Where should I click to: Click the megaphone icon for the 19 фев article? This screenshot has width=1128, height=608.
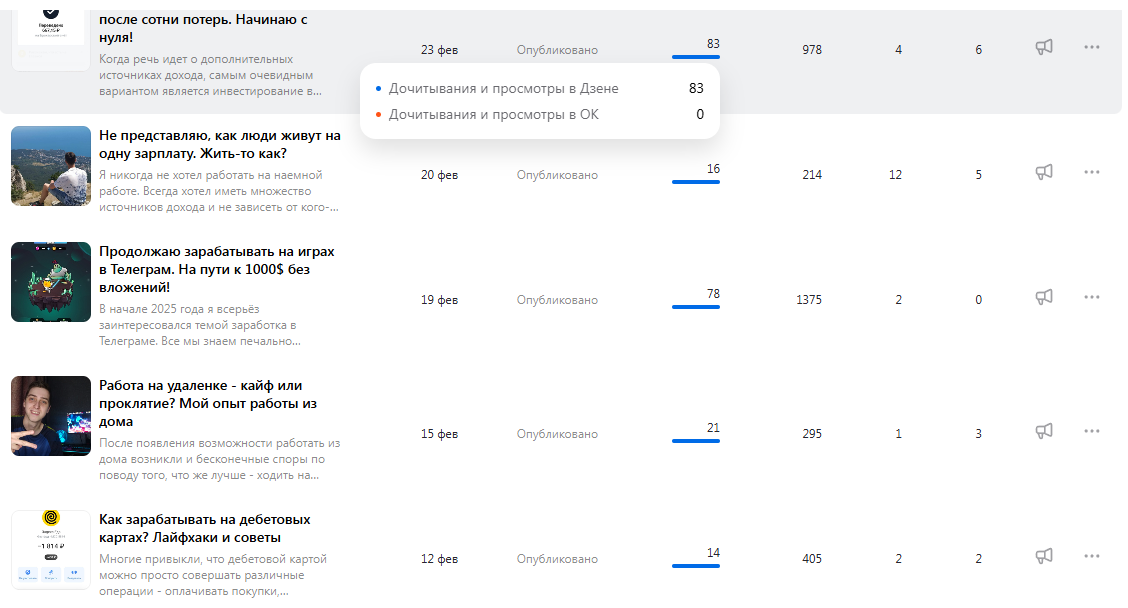coord(1044,297)
